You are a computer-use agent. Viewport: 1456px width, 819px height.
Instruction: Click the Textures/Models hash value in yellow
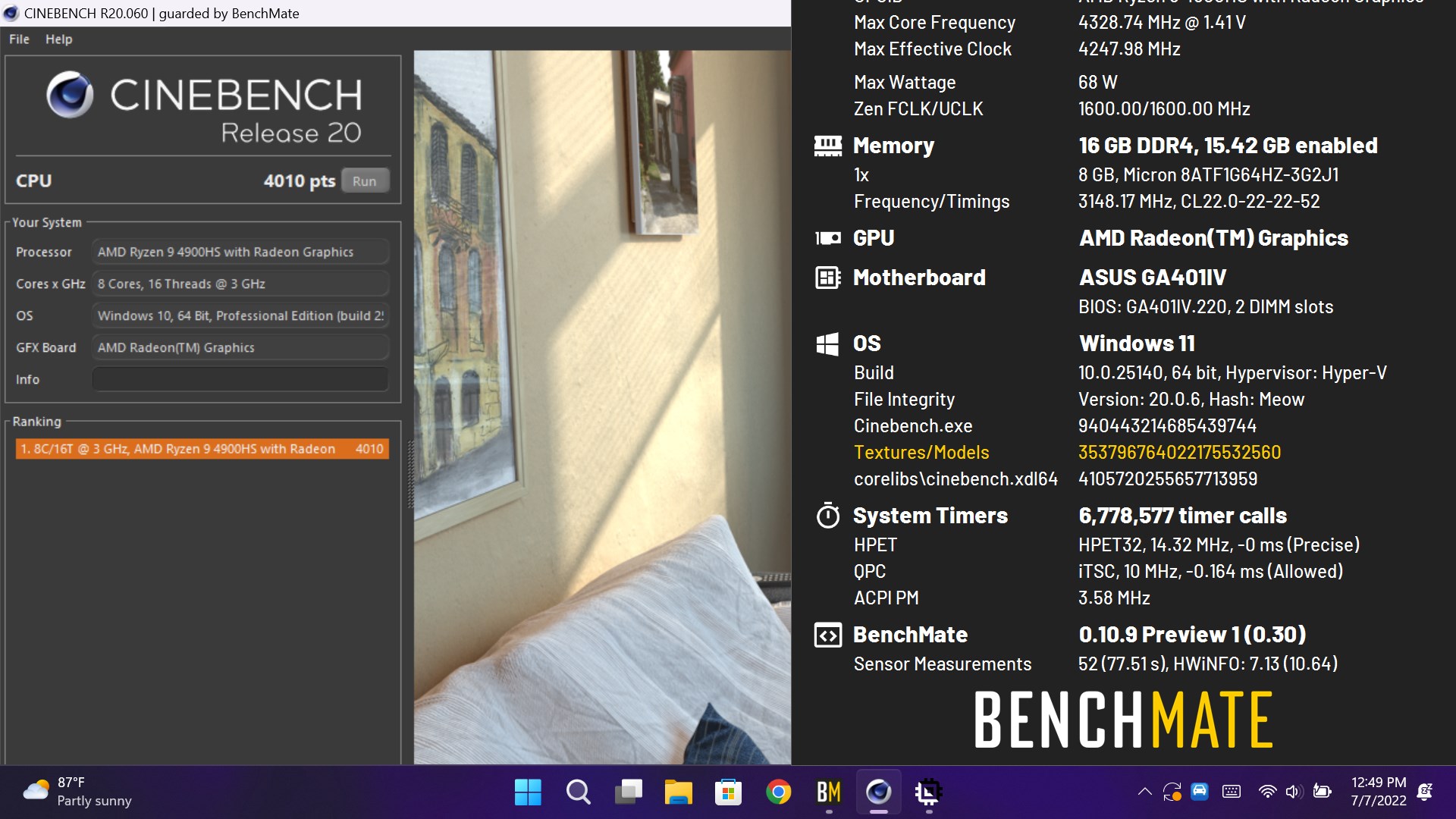click(x=1179, y=453)
